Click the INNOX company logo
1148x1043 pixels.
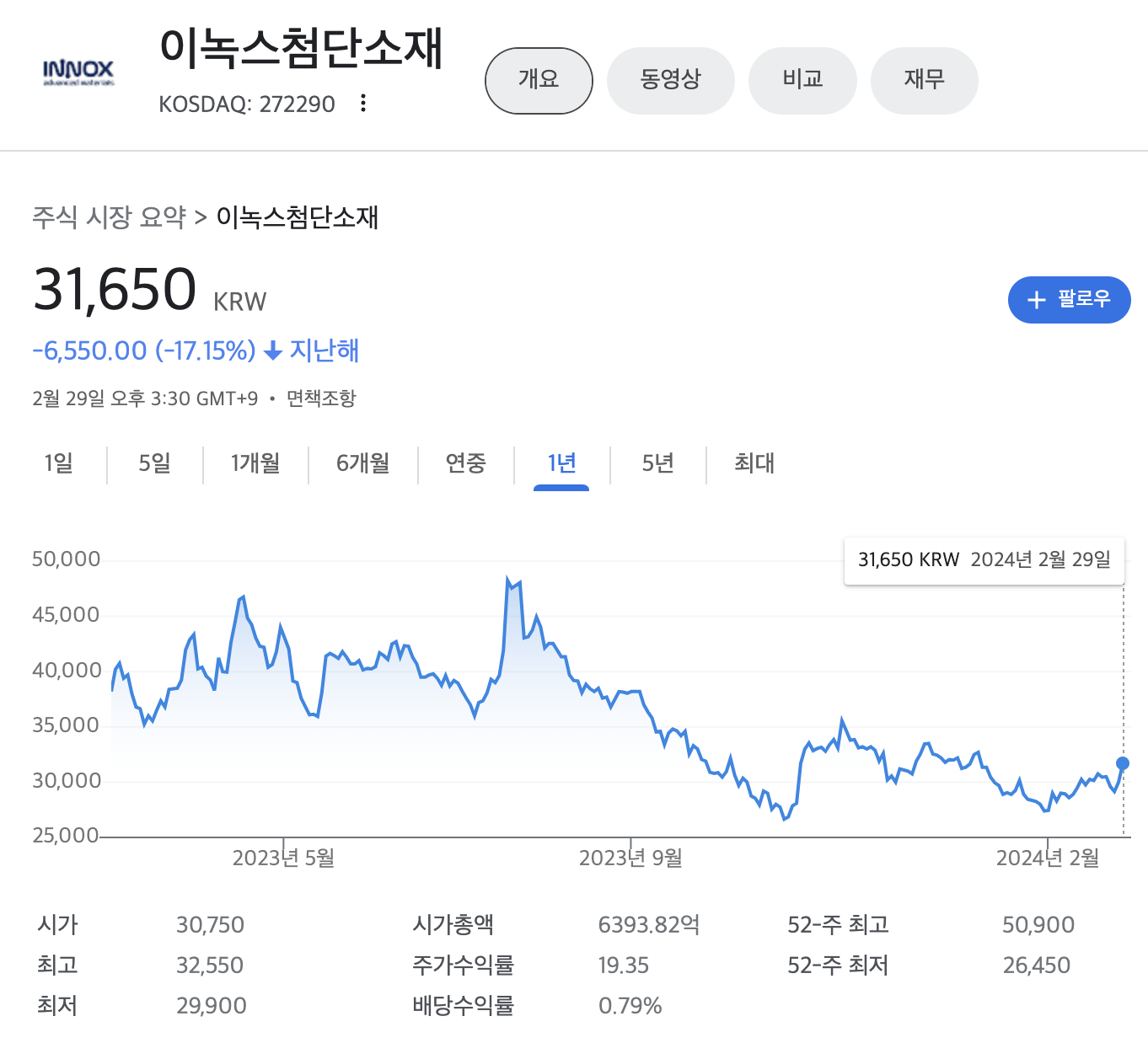pyautogui.click(x=78, y=73)
